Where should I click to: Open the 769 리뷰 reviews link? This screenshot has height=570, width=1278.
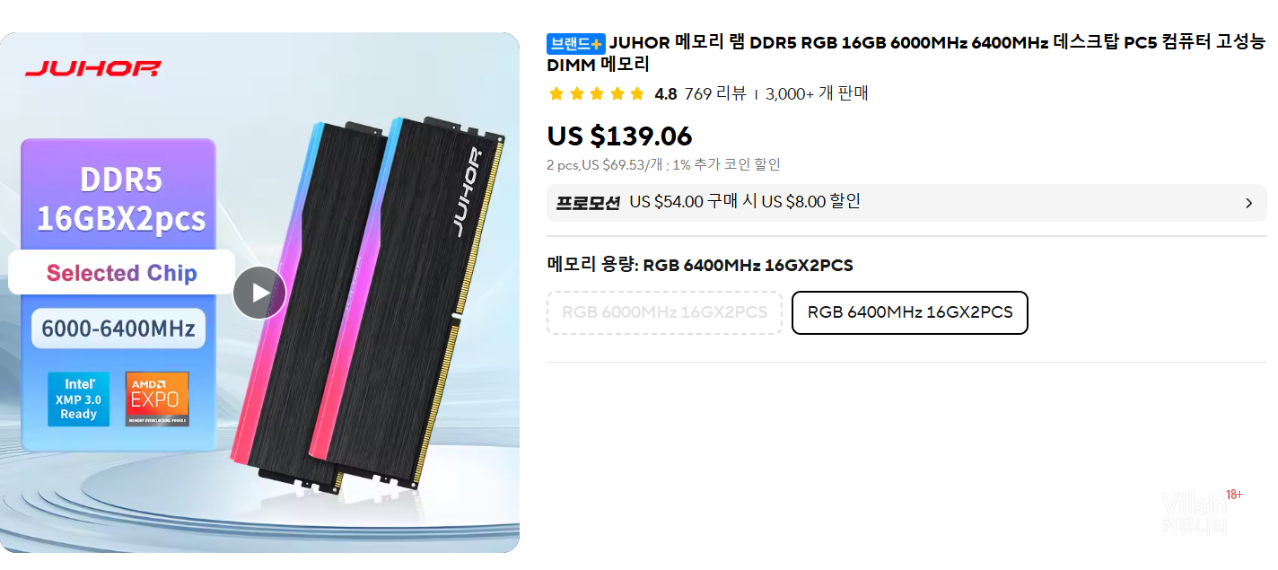click(x=715, y=94)
